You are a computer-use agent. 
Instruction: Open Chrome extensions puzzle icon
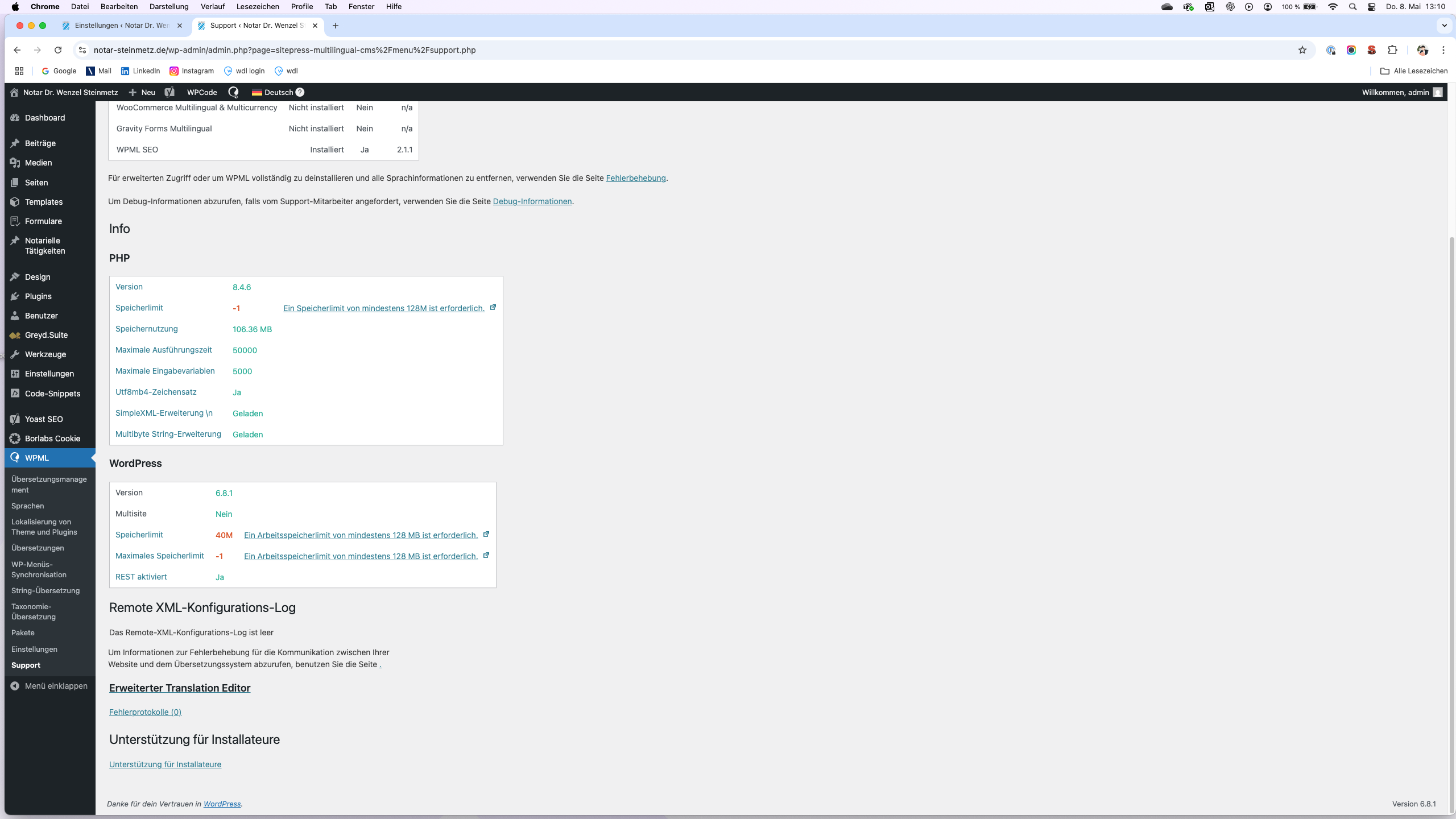pos(1392,50)
